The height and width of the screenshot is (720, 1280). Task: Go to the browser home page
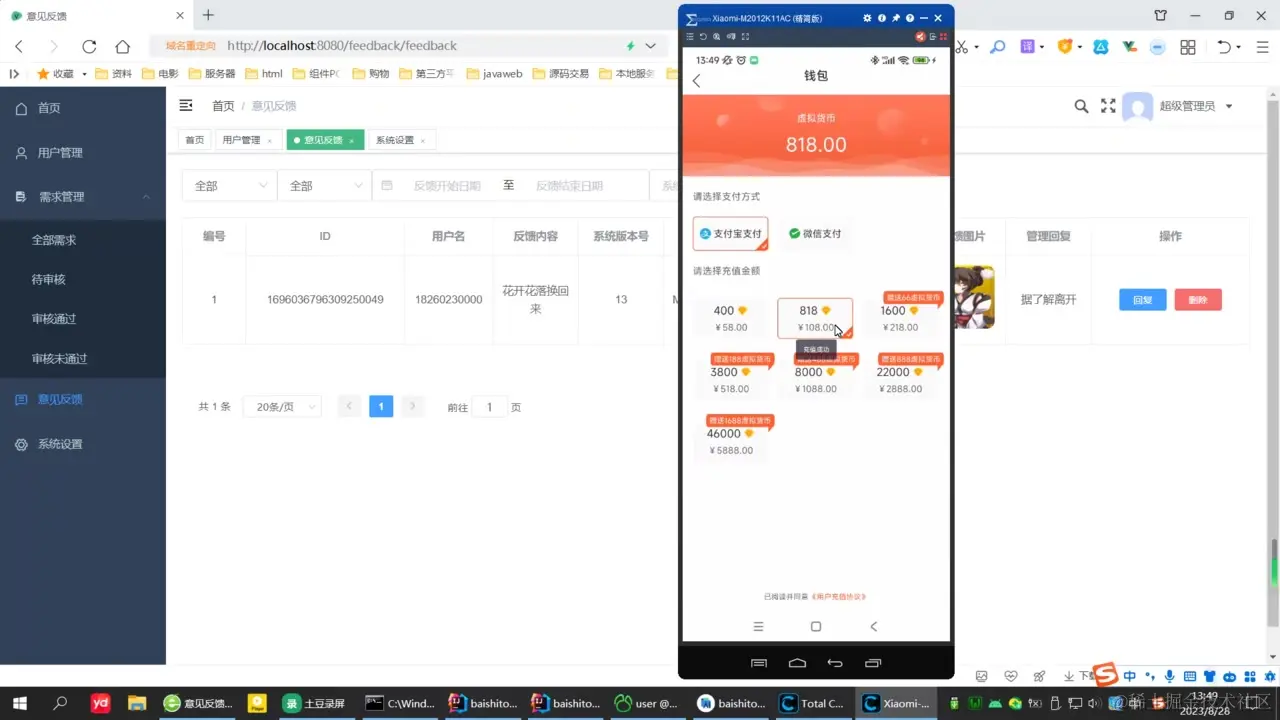coord(123,46)
